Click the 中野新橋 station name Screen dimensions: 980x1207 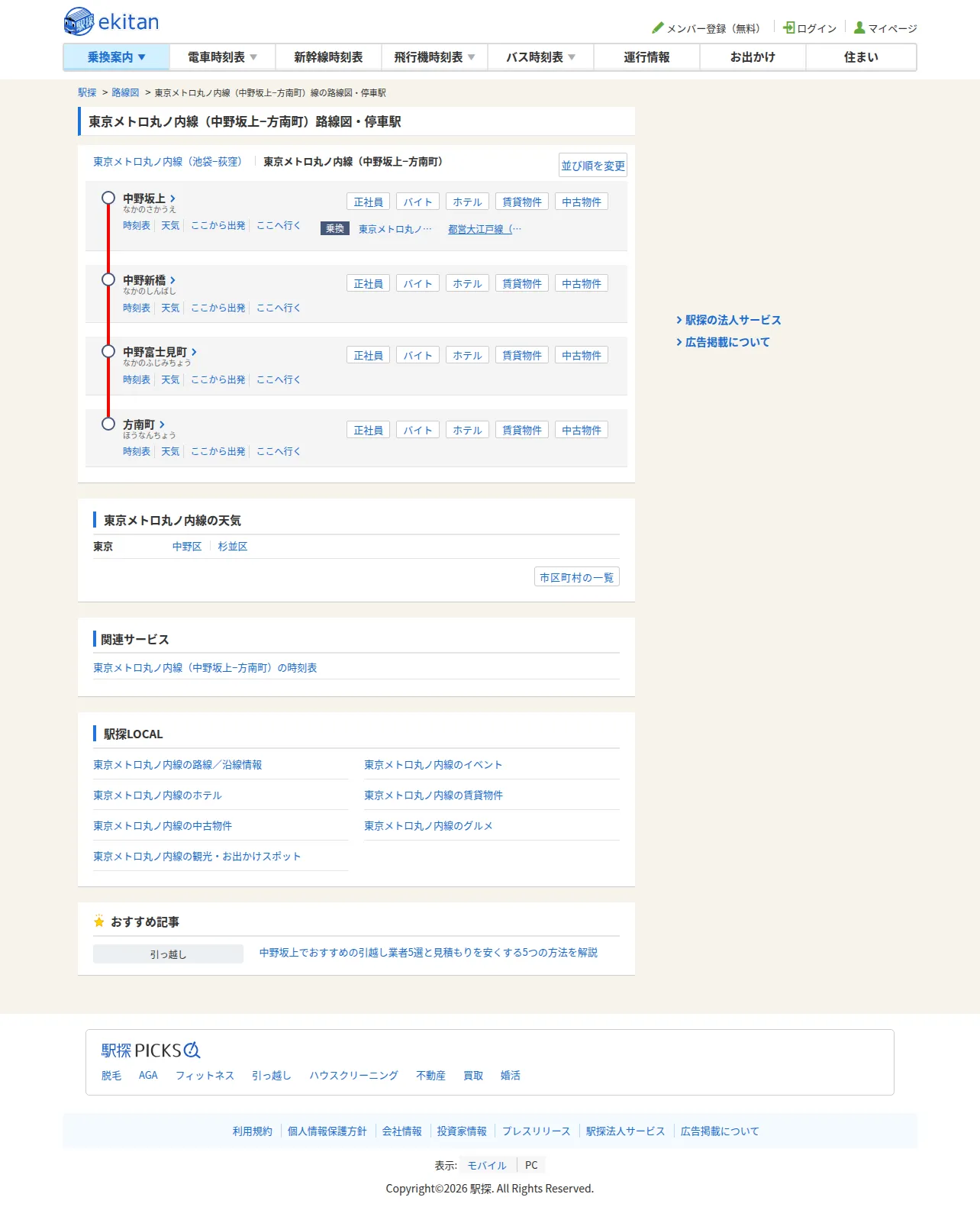click(x=144, y=280)
